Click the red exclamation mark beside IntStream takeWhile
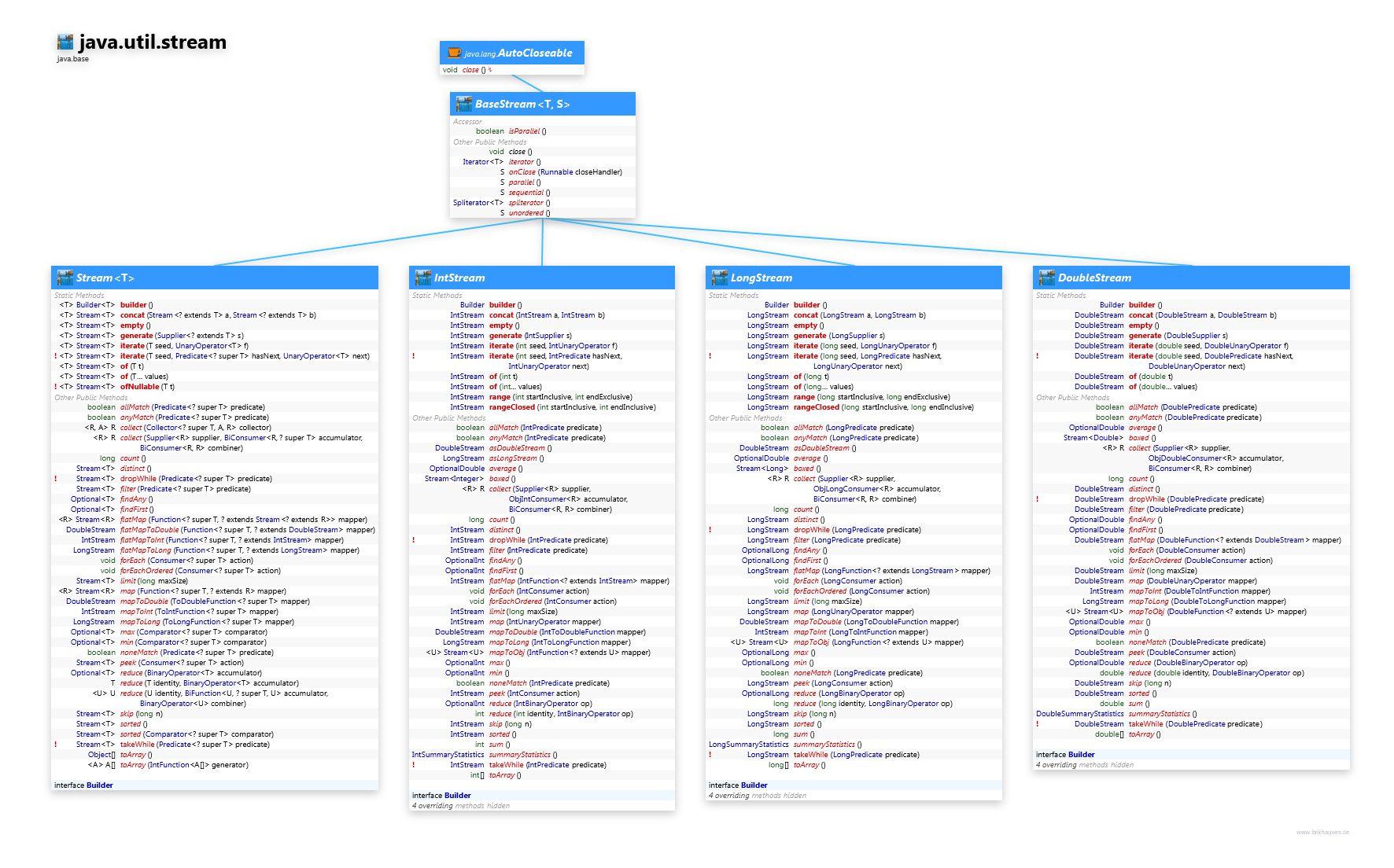 (413, 765)
